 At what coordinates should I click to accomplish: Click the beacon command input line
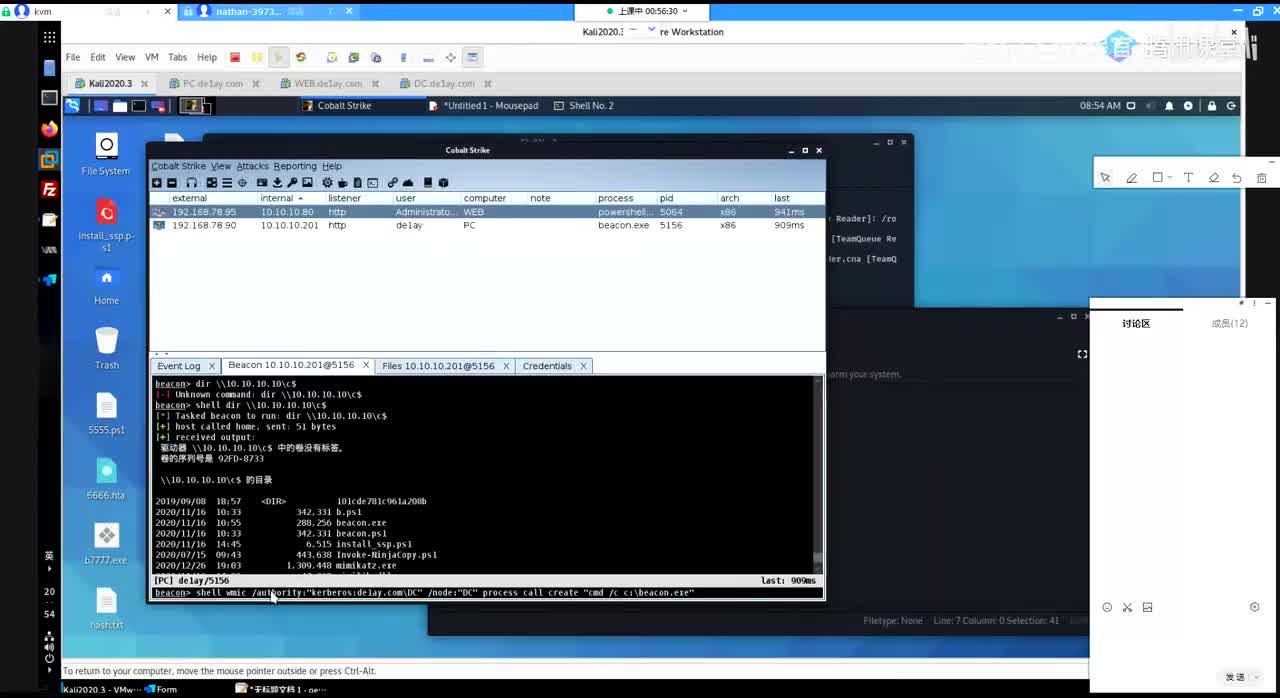(x=486, y=593)
